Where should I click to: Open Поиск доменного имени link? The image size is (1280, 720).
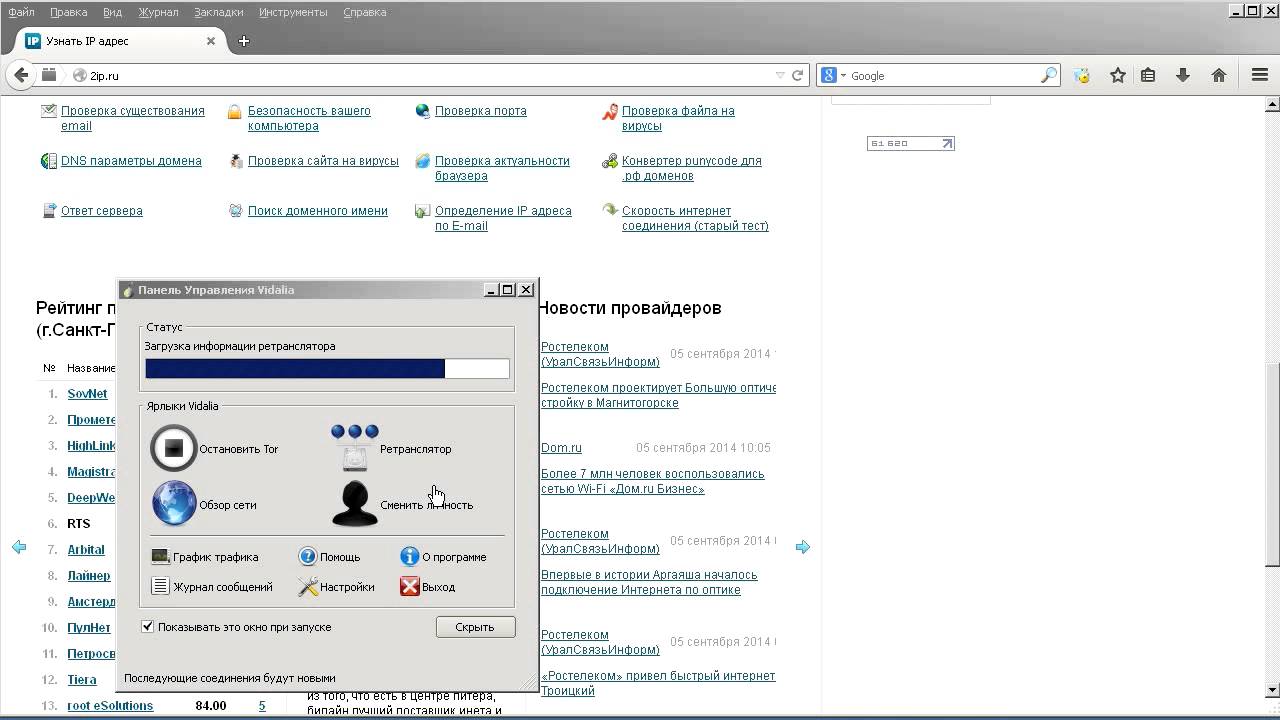[x=318, y=211]
